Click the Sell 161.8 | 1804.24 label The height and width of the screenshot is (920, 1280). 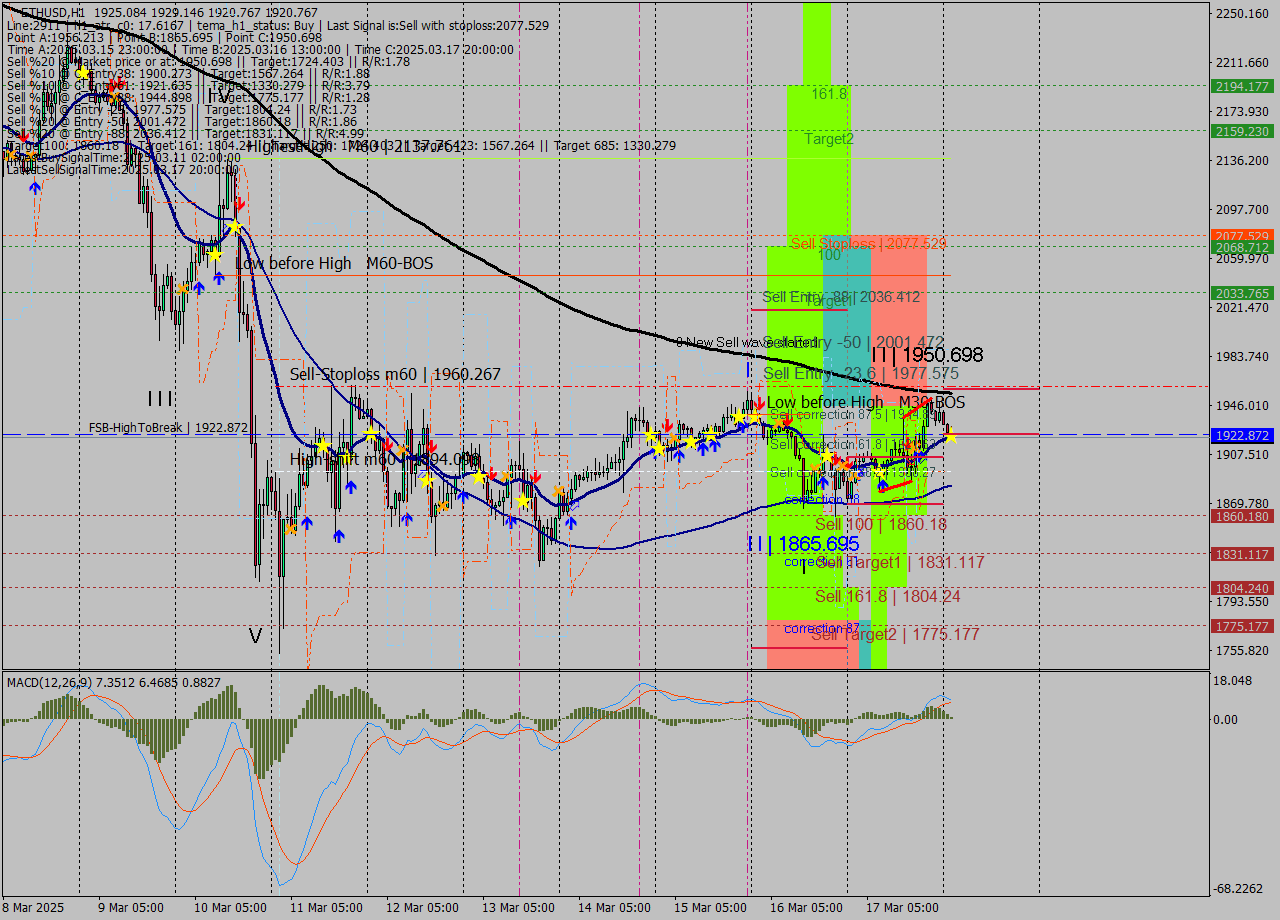click(887, 596)
